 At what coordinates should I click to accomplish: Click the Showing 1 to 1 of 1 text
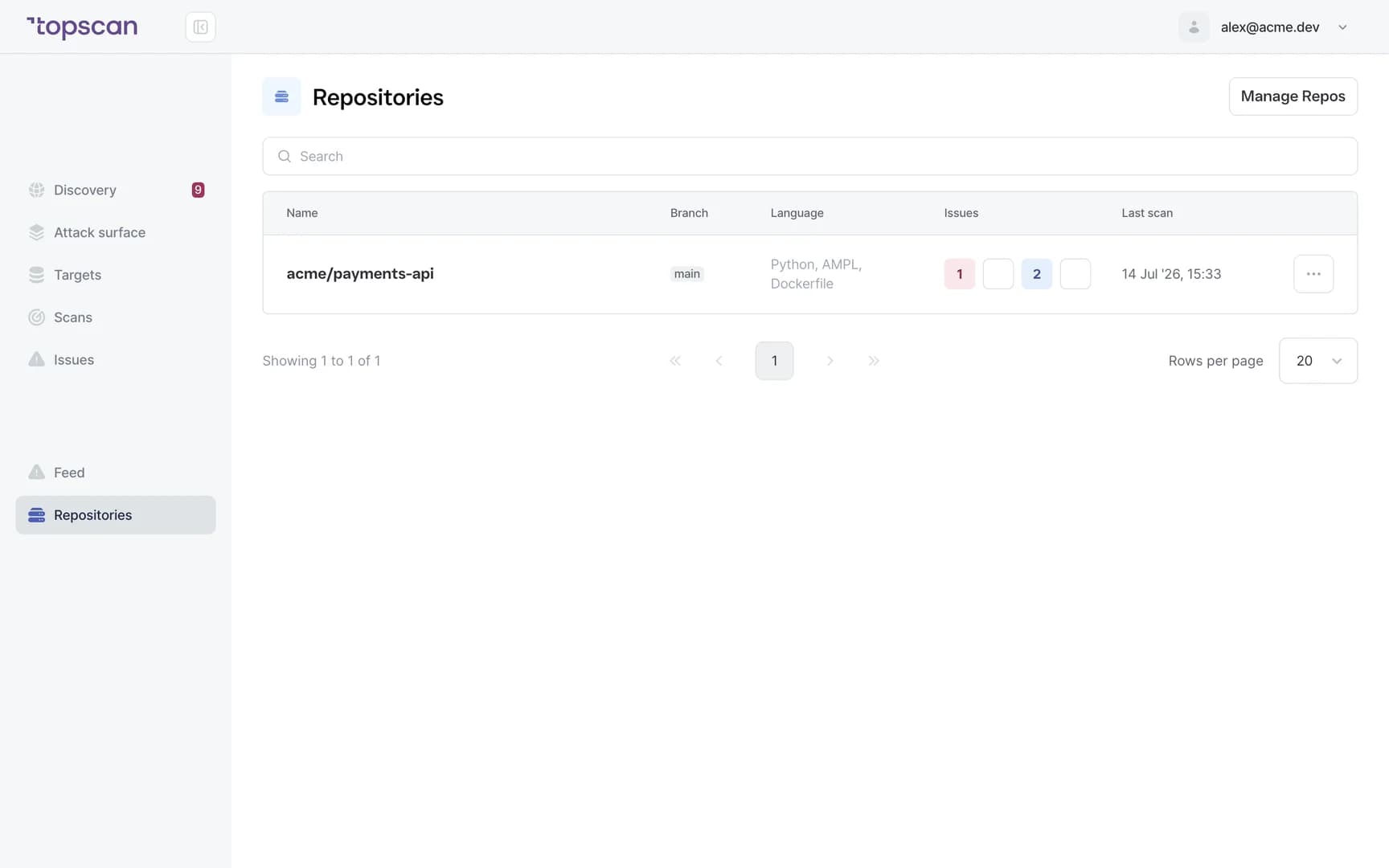(x=322, y=361)
